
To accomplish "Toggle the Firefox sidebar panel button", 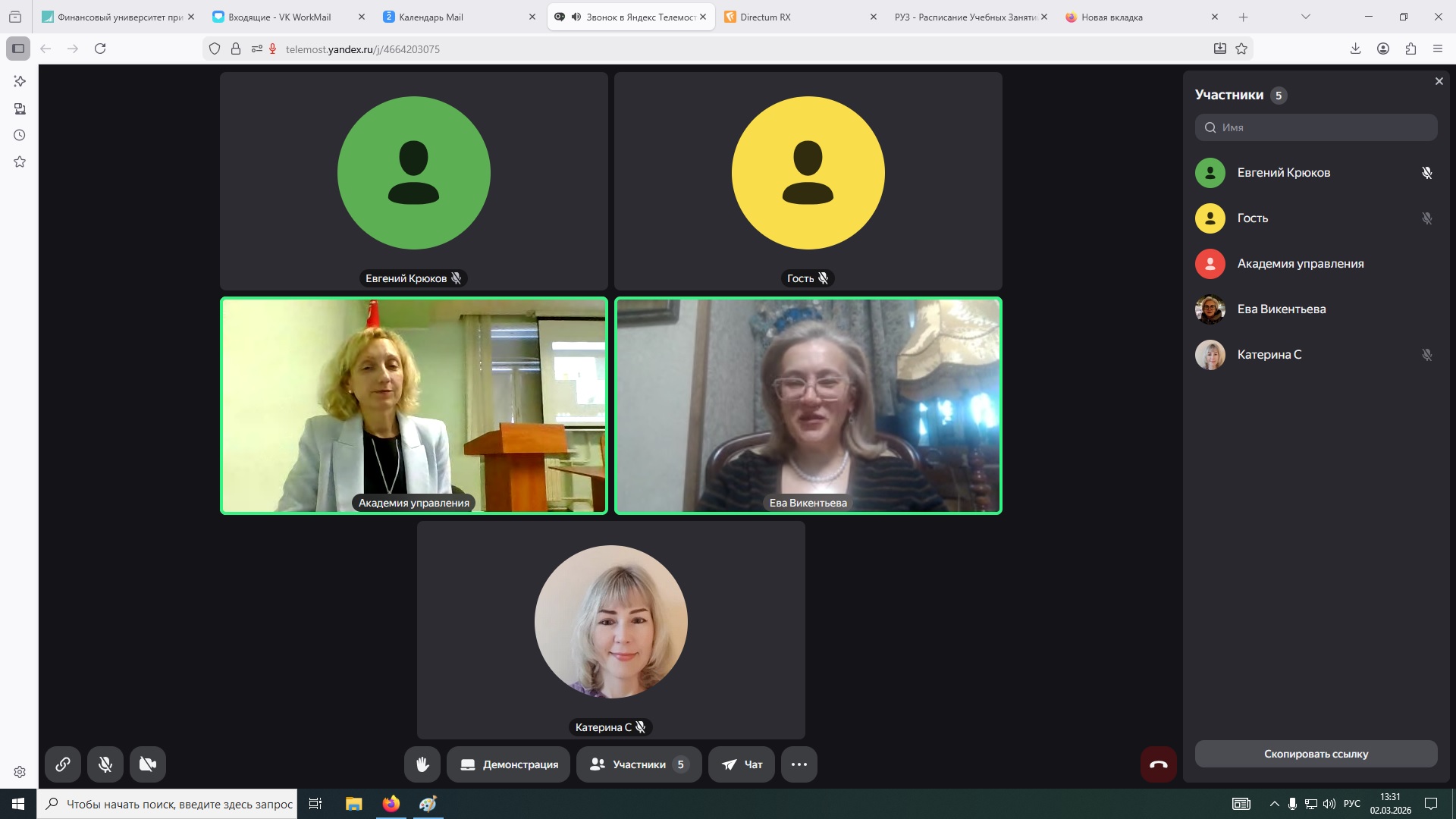I will pyautogui.click(x=18, y=49).
